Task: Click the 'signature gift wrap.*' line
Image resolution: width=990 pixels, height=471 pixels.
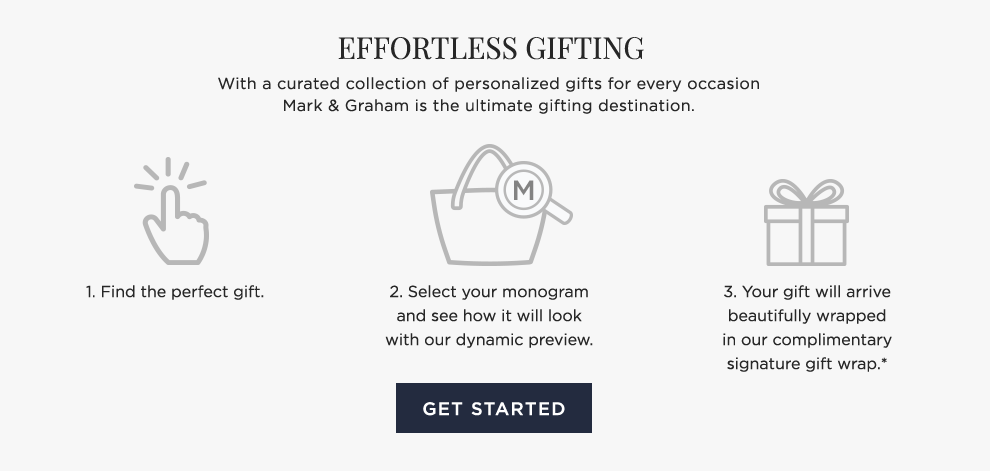Action: click(x=806, y=364)
